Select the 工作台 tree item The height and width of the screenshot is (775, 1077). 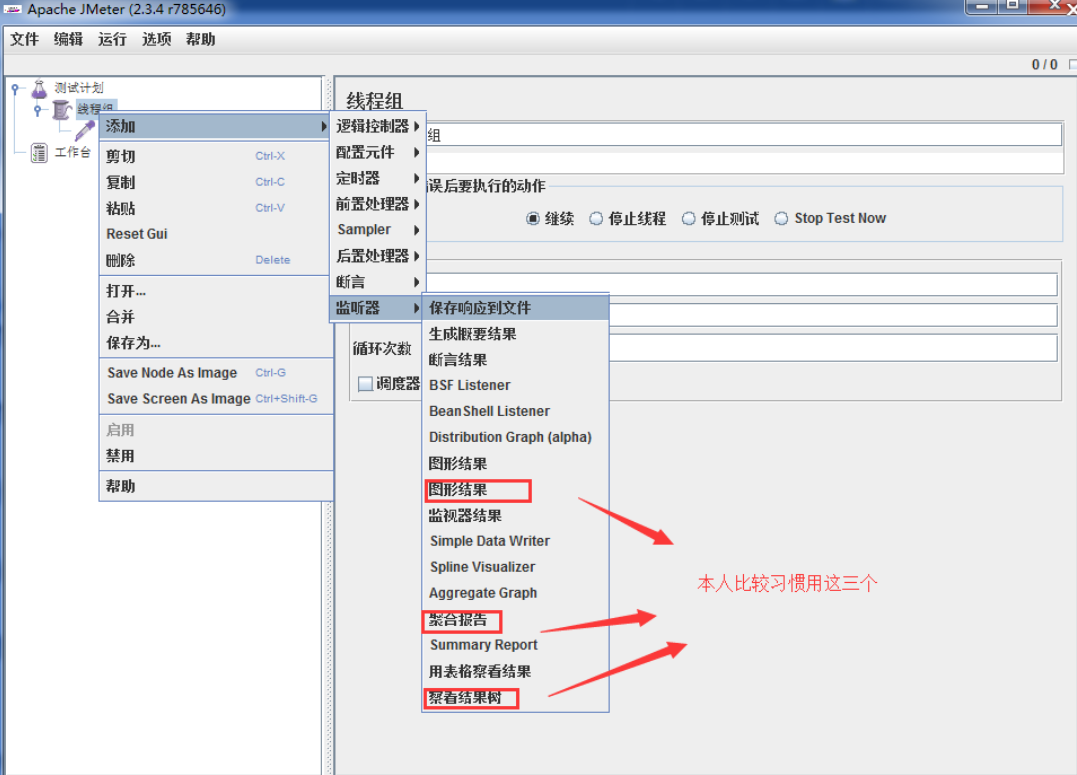(x=72, y=153)
